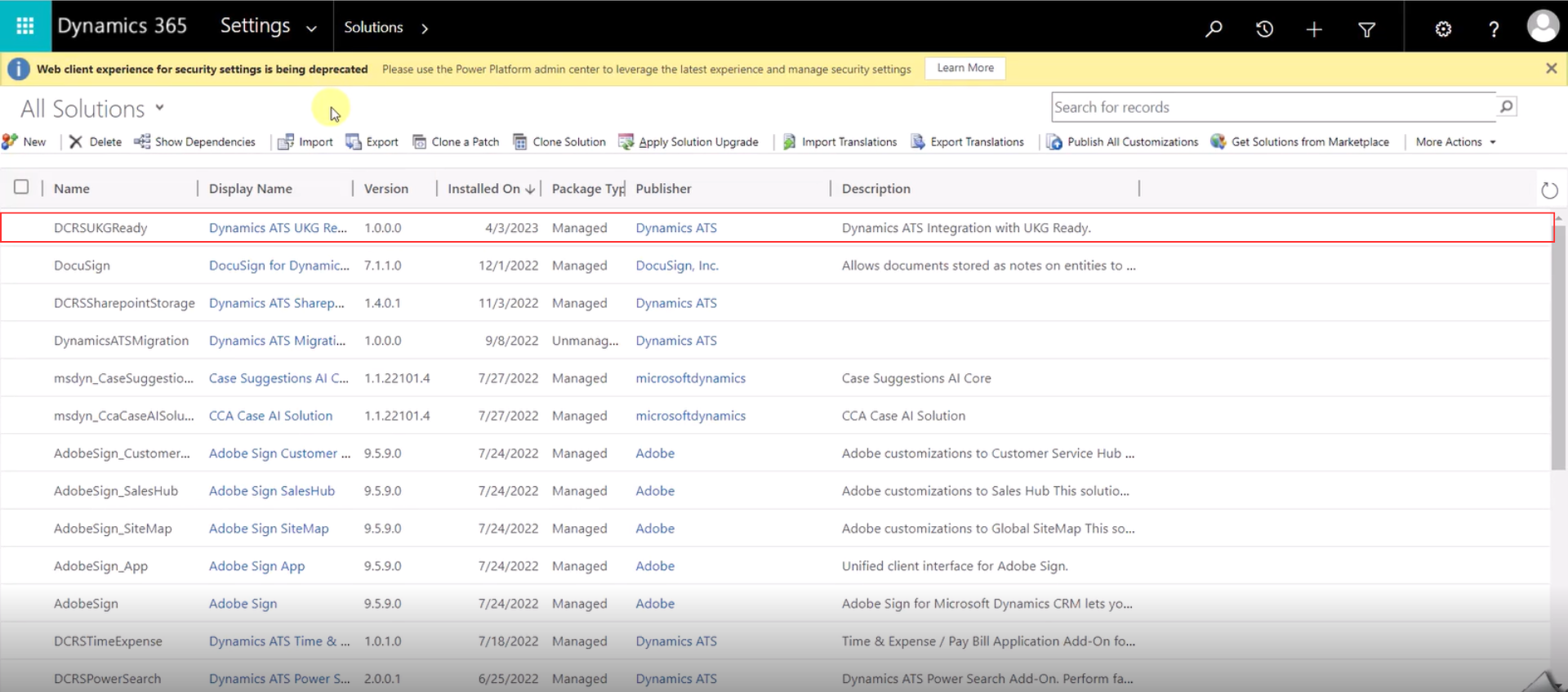Viewport: 1568px width, 692px height.
Task: Open Adobe Sign Customer ... link
Action: (x=279, y=453)
